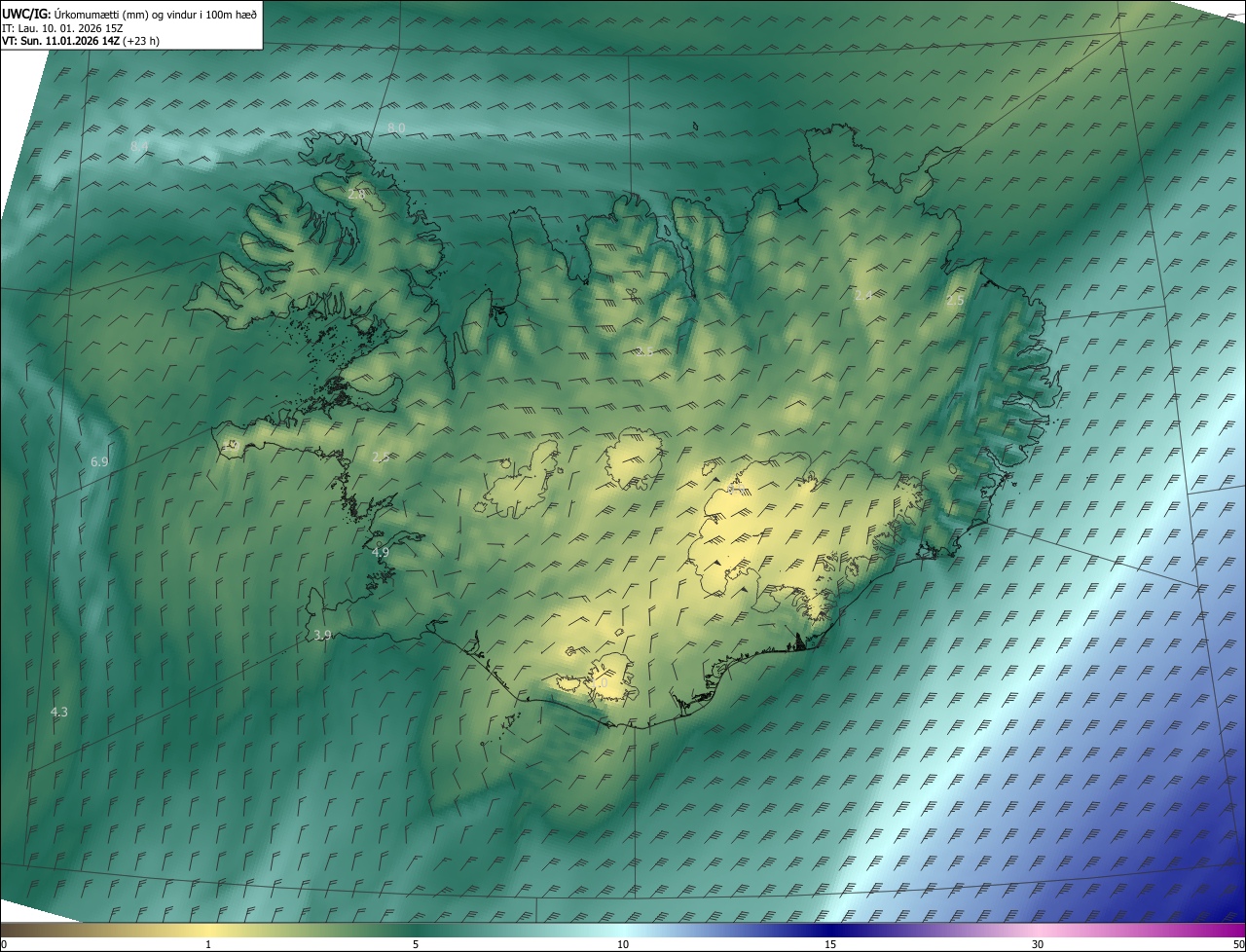
Task: Click the '3.9' value label on the map
Action: point(322,635)
